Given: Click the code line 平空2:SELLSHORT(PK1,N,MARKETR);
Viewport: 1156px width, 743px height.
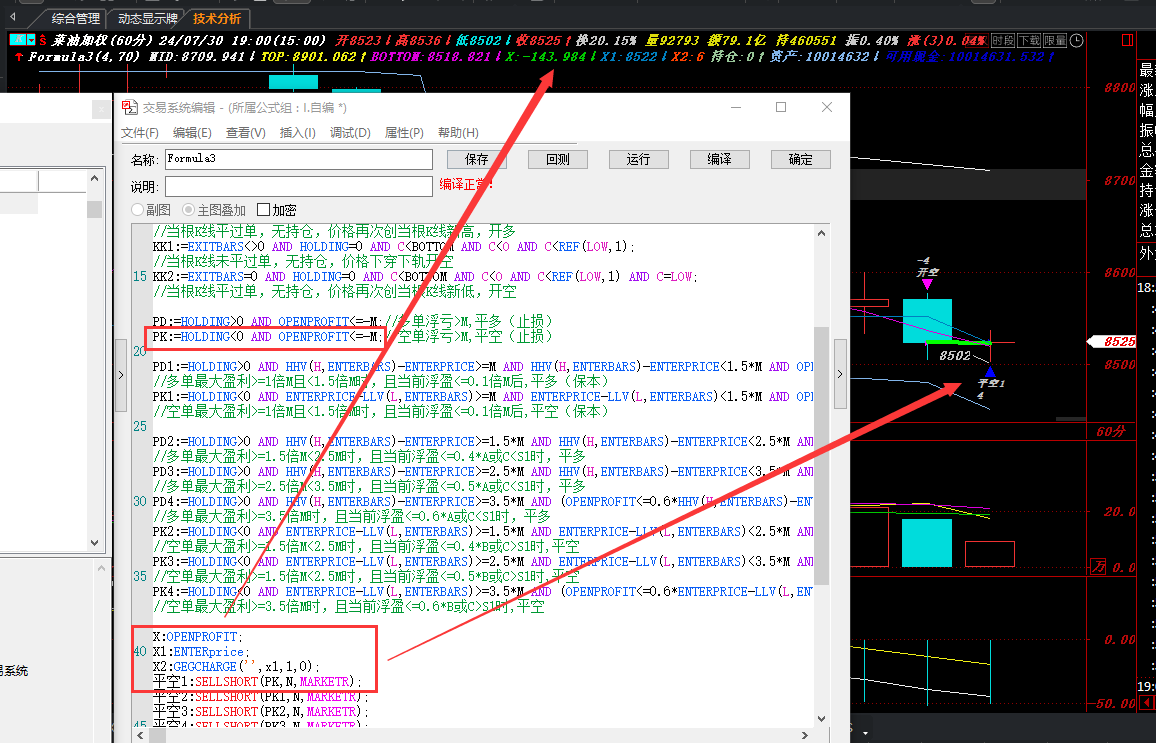Looking at the screenshot, I should point(260,697).
